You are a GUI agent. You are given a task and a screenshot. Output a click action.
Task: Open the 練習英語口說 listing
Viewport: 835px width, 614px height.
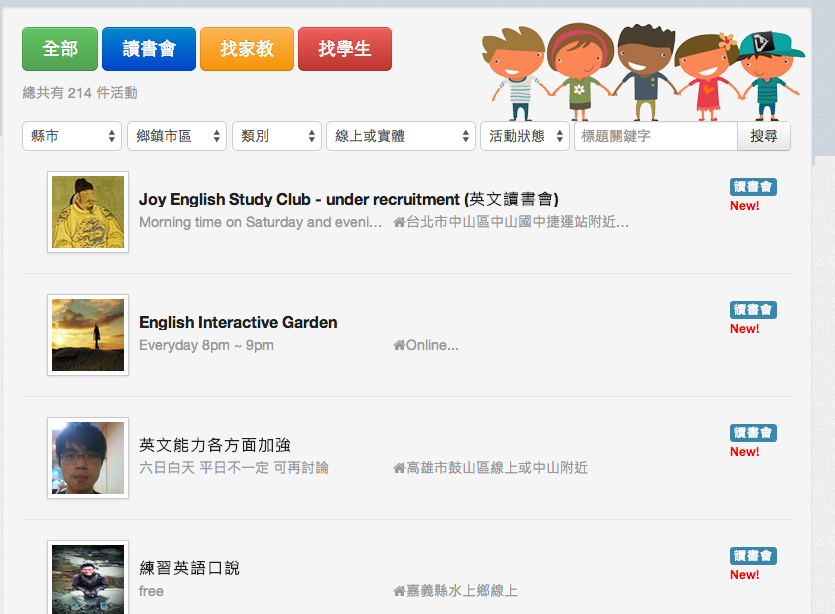[189, 568]
